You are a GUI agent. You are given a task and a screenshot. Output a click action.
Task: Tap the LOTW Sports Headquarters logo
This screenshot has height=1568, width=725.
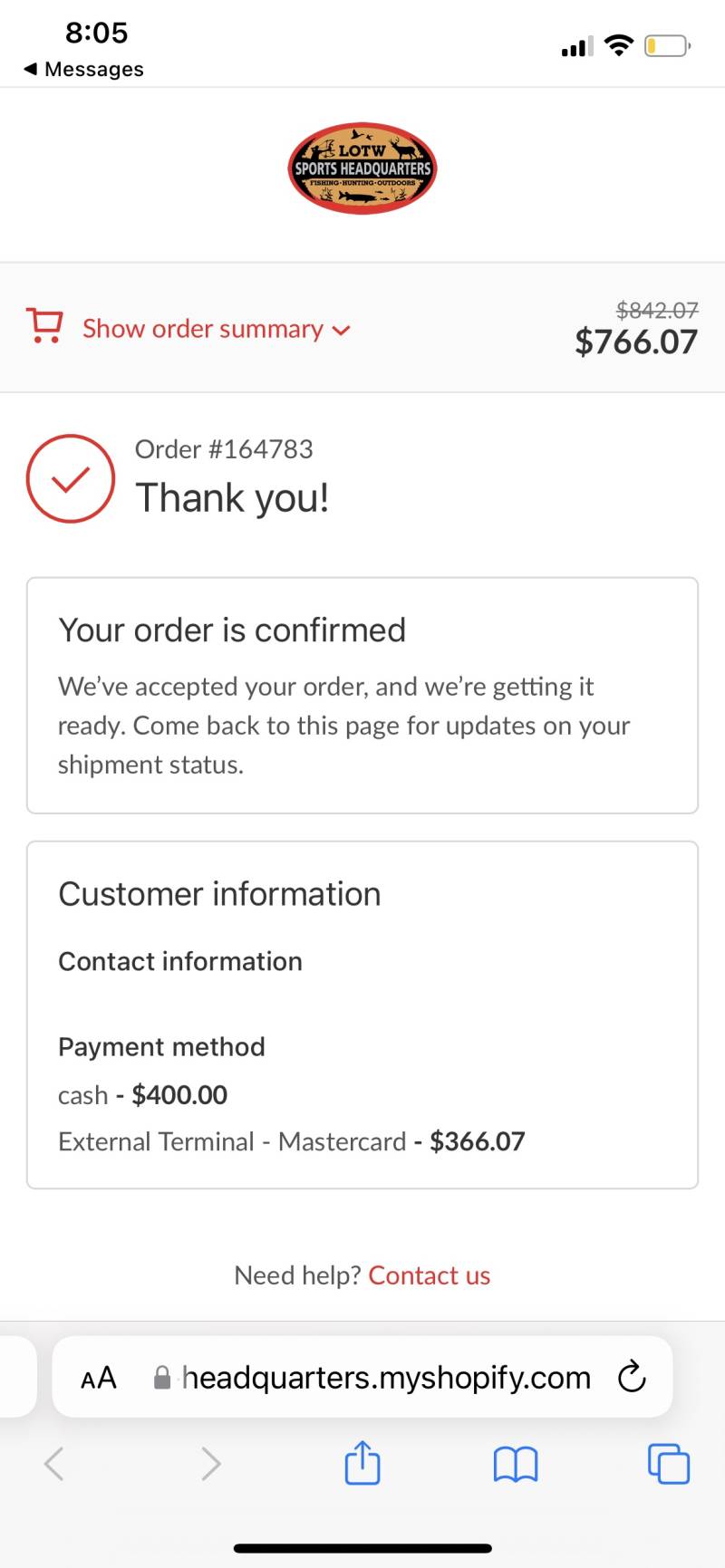(362, 168)
